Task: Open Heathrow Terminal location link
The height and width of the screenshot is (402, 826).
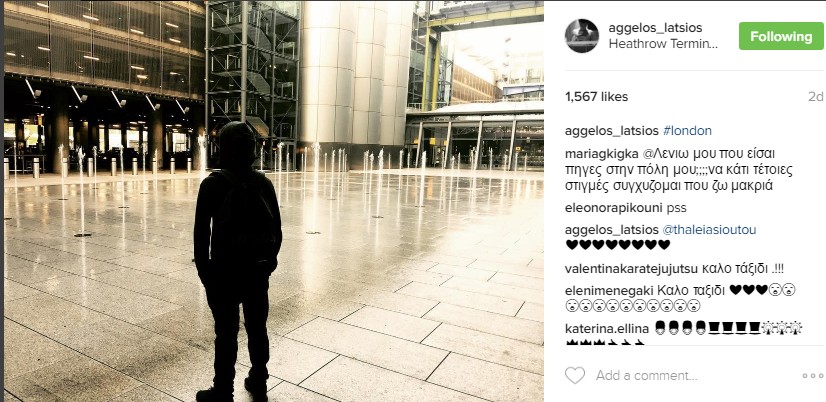Action: pyautogui.click(x=663, y=44)
